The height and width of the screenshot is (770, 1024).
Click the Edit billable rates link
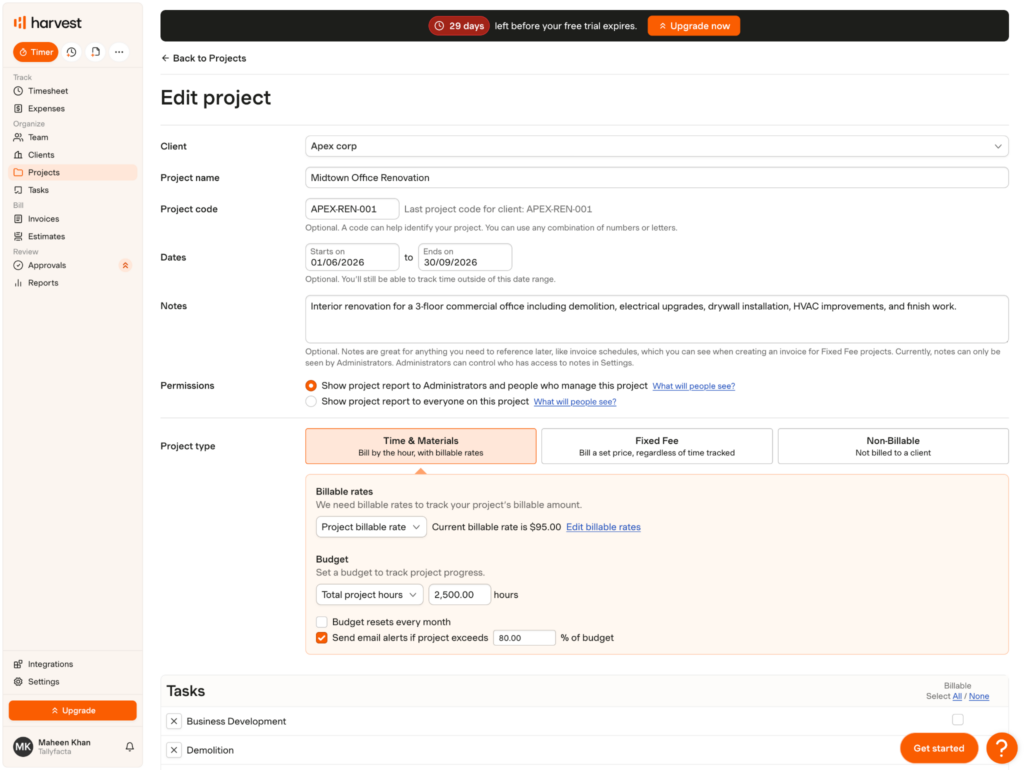(x=603, y=527)
